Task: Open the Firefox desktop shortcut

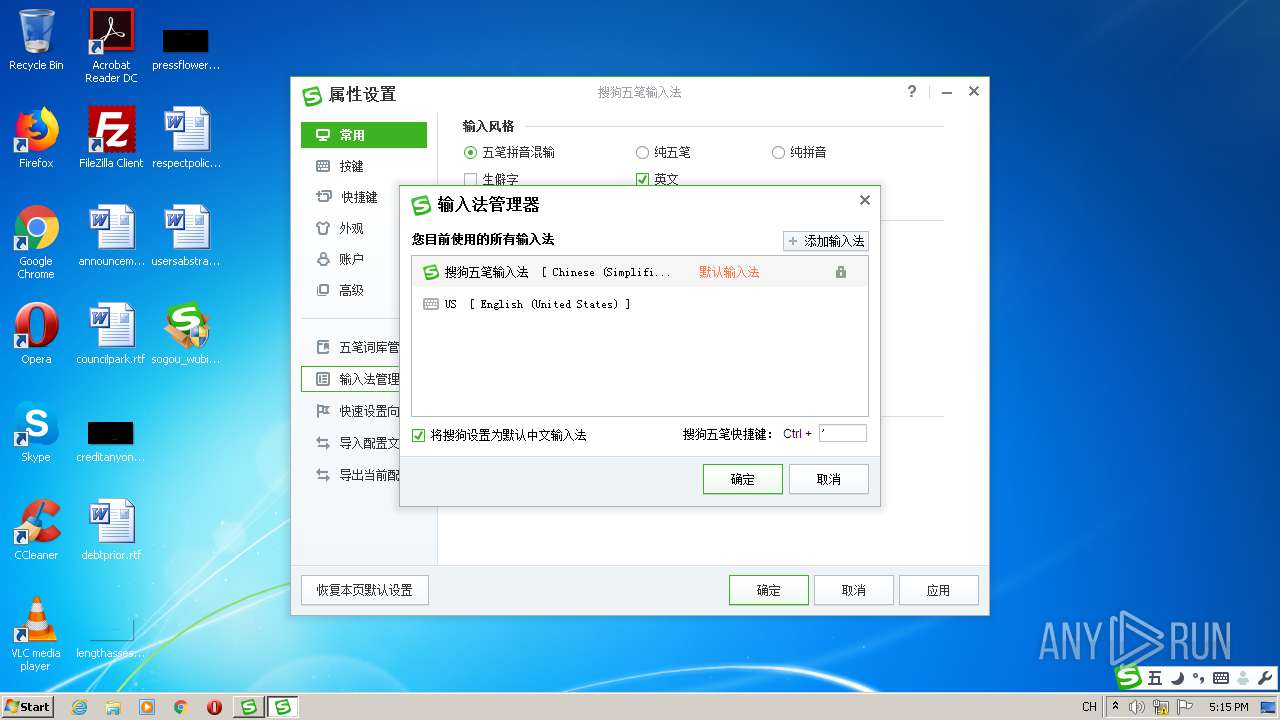Action: pyautogui.click(x=36, y=138)
